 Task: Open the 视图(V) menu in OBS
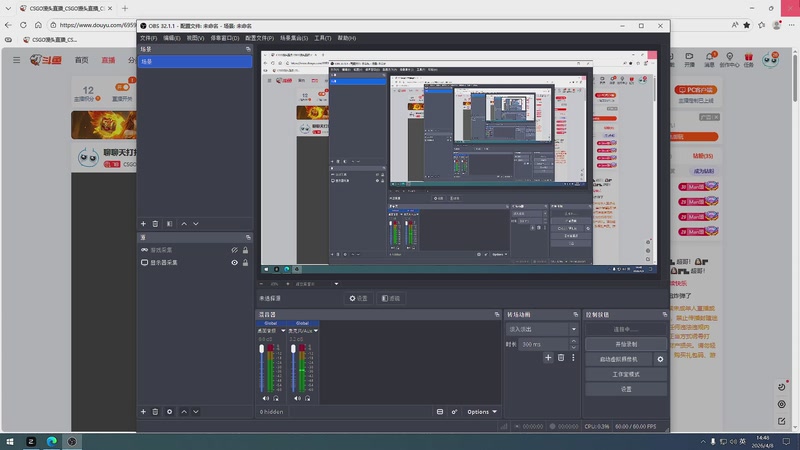[x=195, y=38]
